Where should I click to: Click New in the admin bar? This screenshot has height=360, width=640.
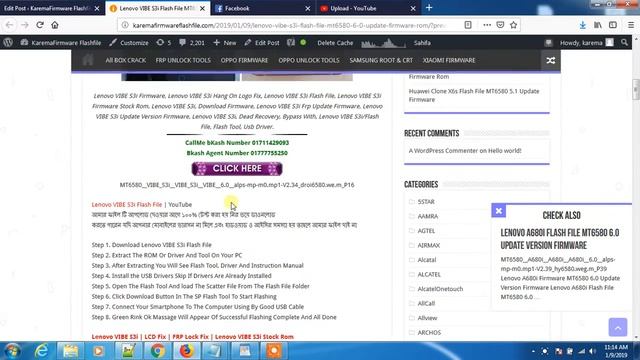click(224, 42)
